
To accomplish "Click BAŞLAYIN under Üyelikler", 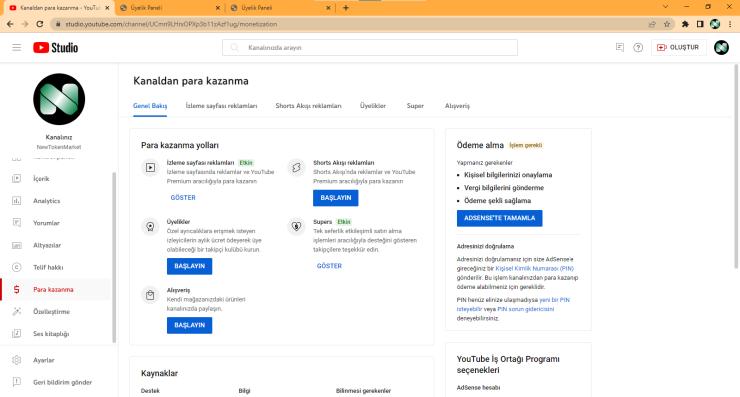I will pos(189,266).
